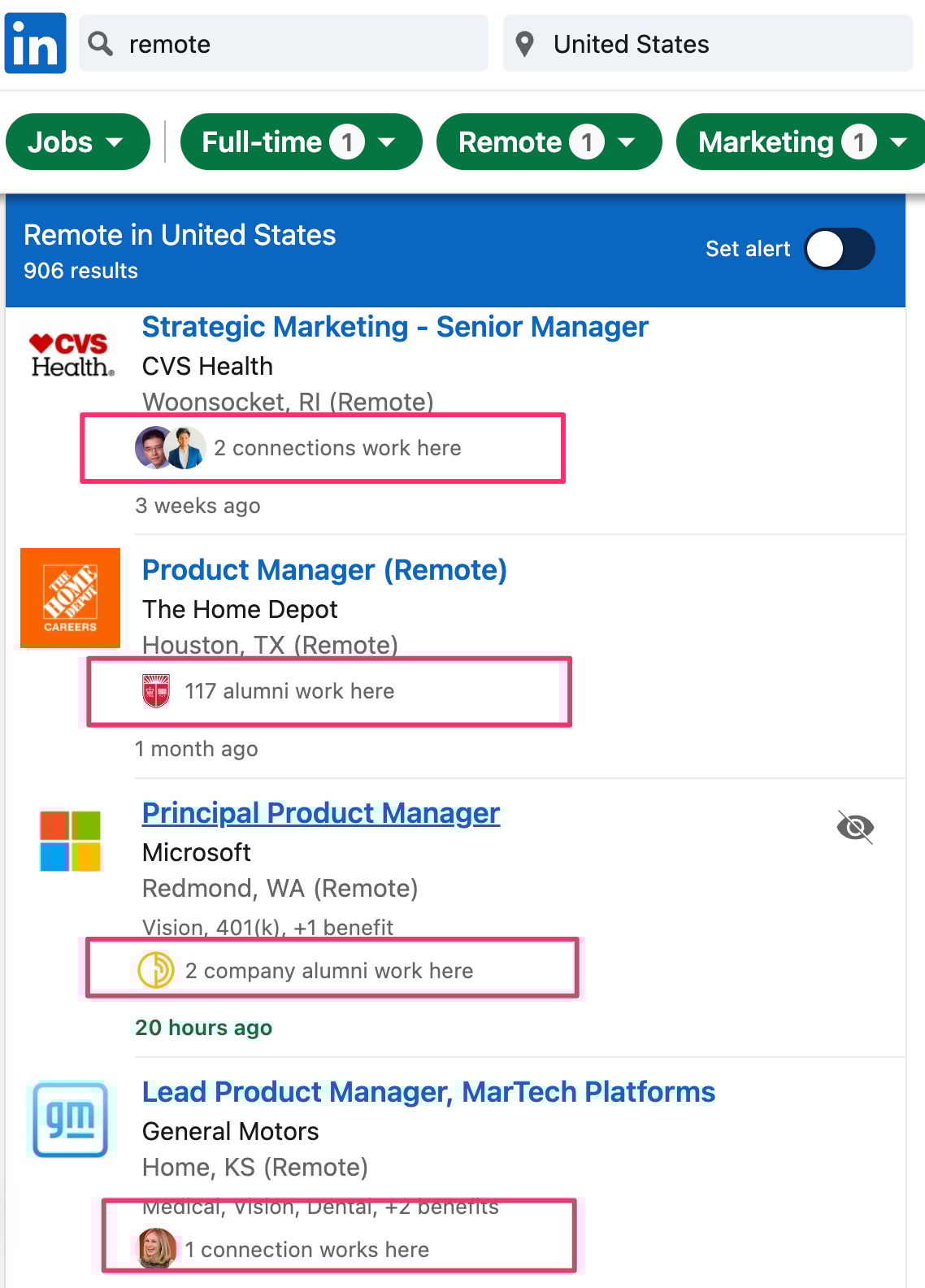This screenshot has width=925, height=1288.
Task: Click "Redmond, WA (Remote)" location text
Action: click(x=280, y=889)
